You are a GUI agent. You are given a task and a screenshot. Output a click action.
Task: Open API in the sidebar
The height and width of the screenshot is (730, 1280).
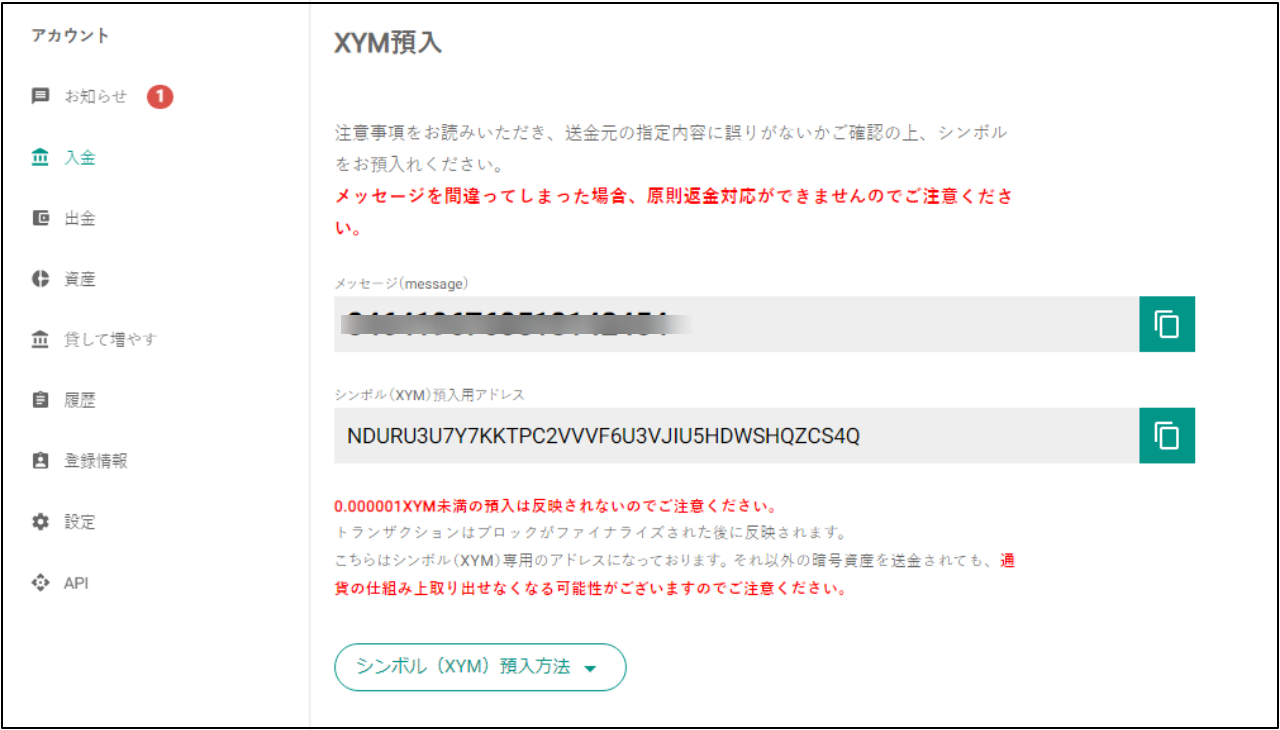76,582
